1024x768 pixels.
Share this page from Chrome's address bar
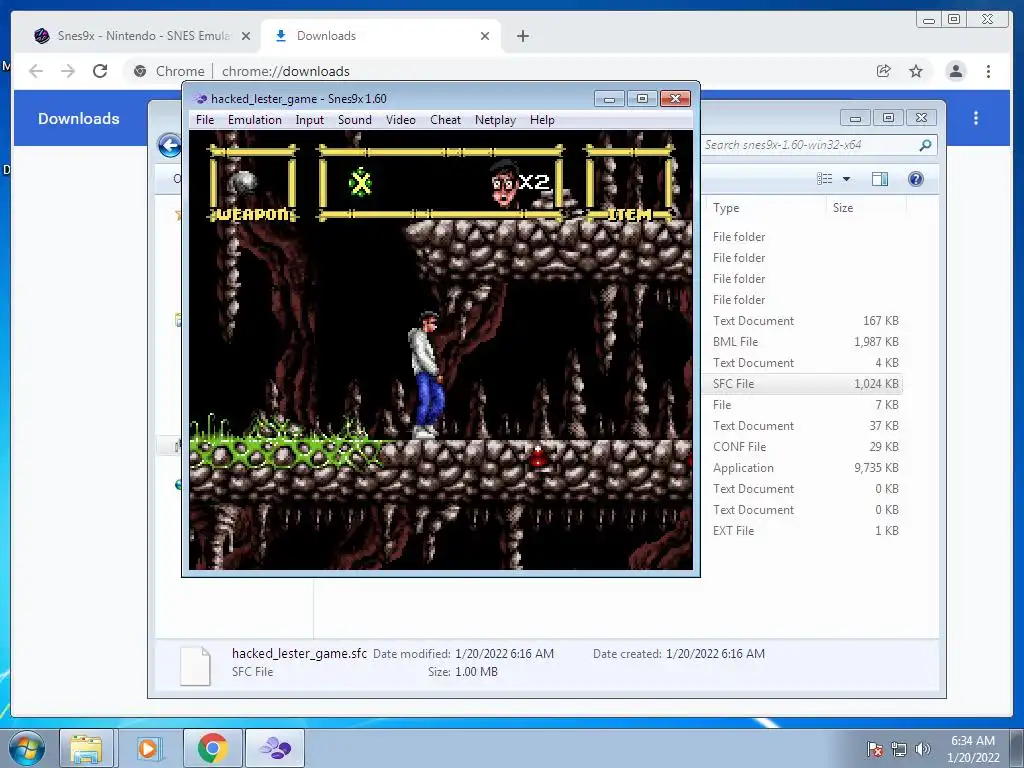884,71
